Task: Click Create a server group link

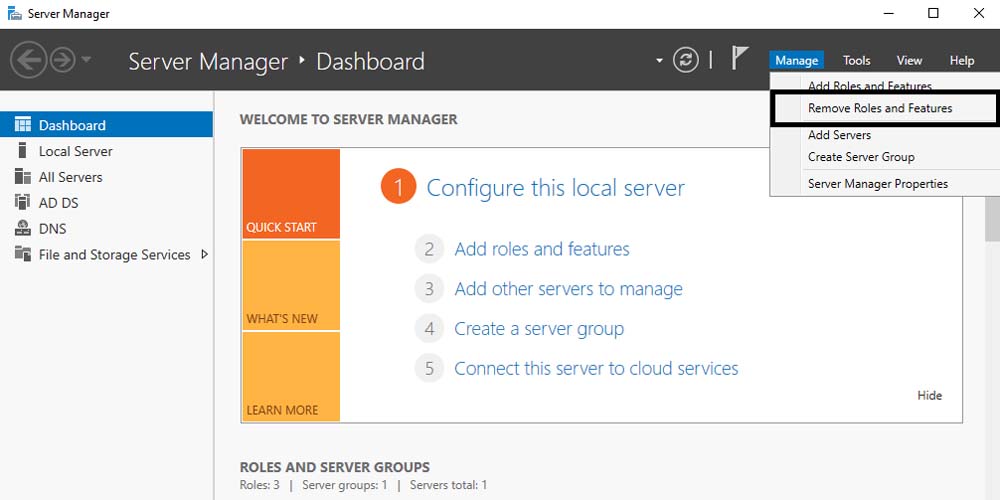Action: [538, 329]
